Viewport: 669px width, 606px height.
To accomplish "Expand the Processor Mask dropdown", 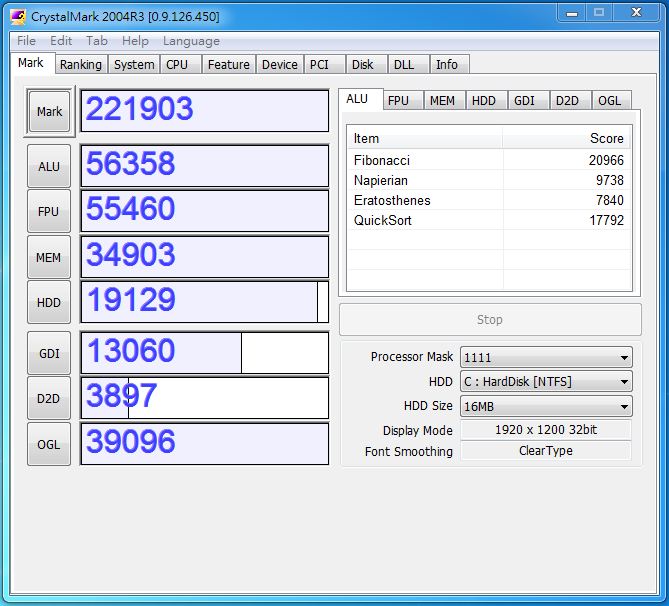I will [545, 357].
